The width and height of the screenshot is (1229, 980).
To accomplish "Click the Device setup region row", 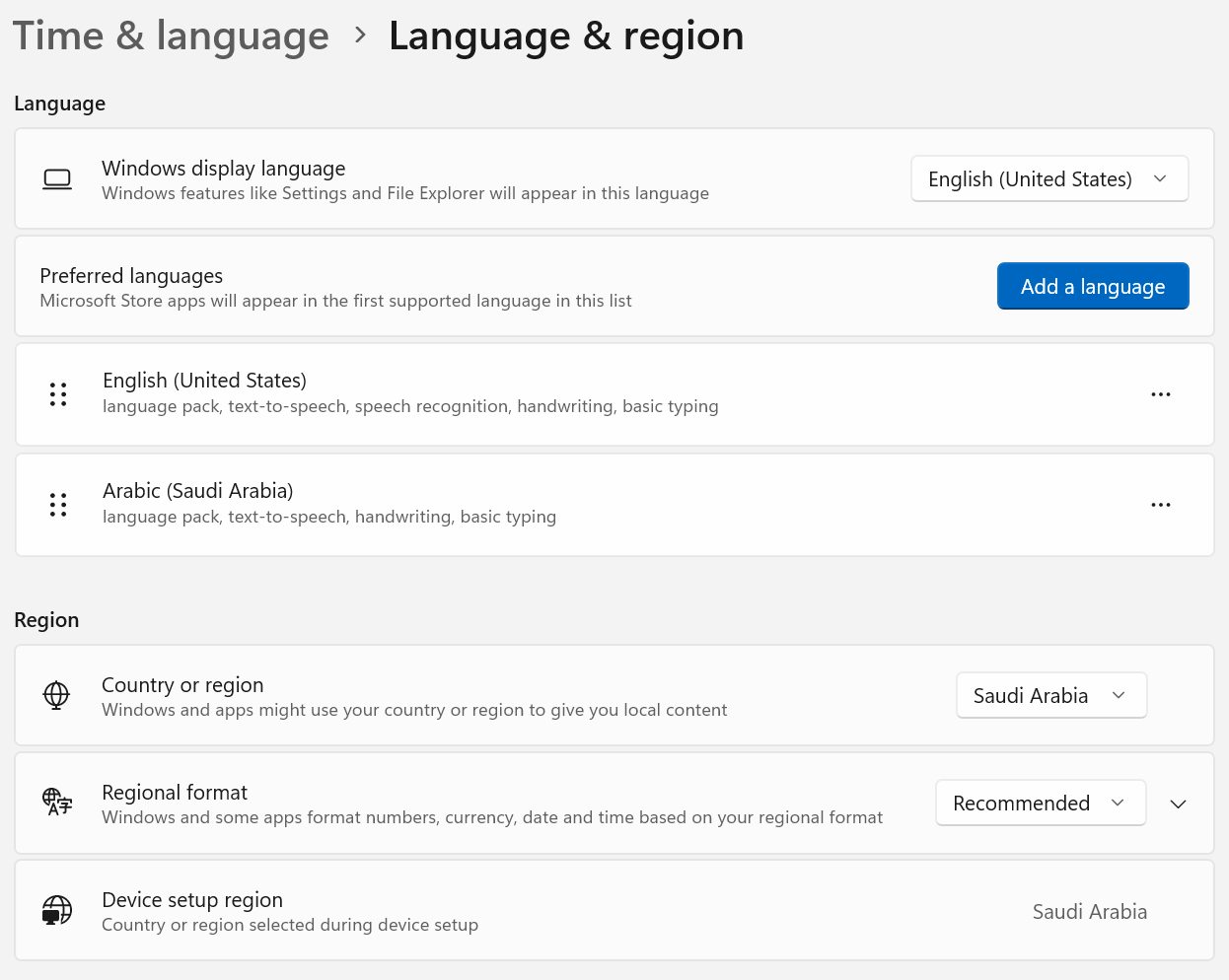I will [592, 911].
